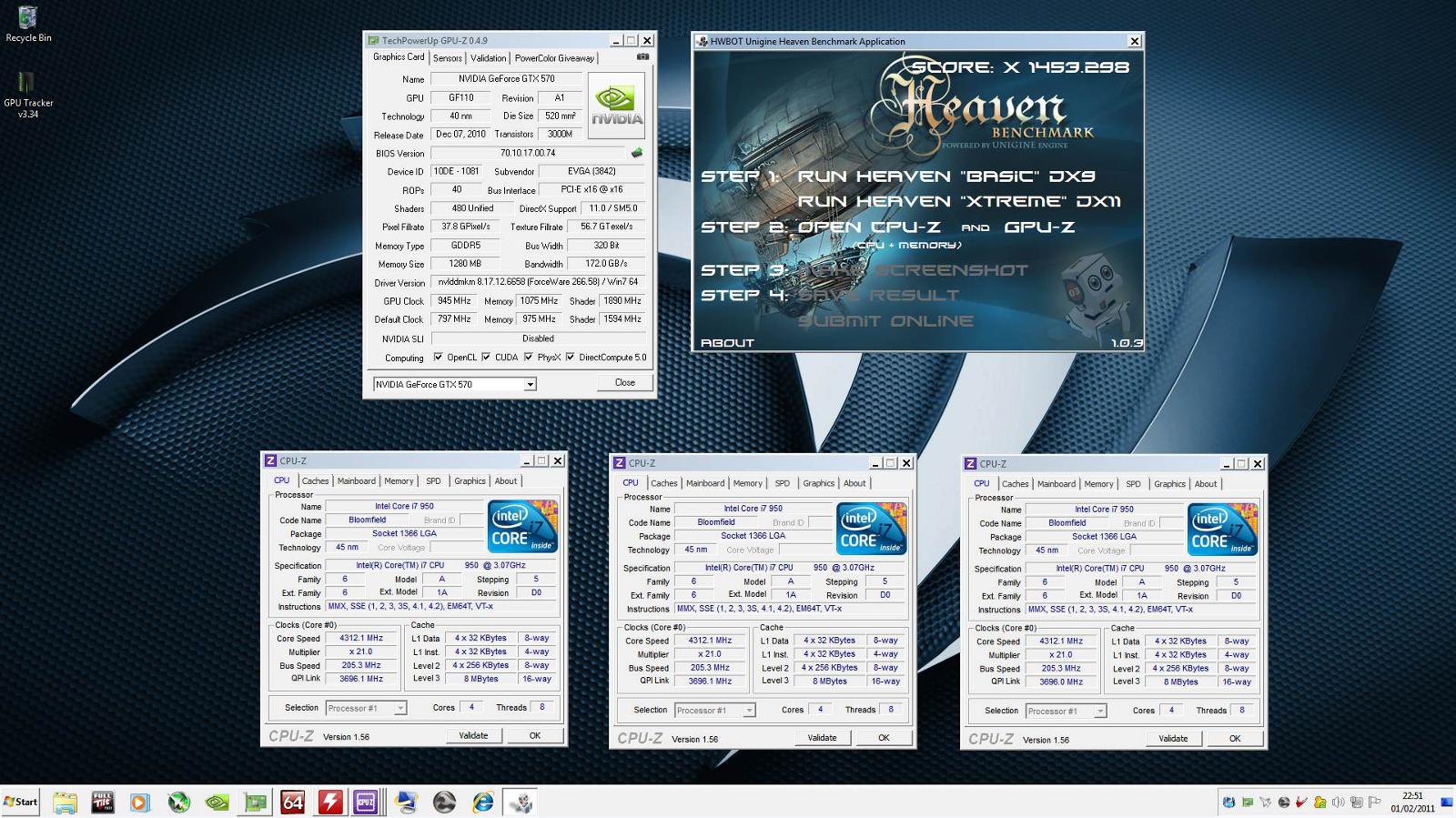Image resolution: width=1456 pixels, height=818 pixels.
Task: Click the Start button
Action: pos(21,802)
